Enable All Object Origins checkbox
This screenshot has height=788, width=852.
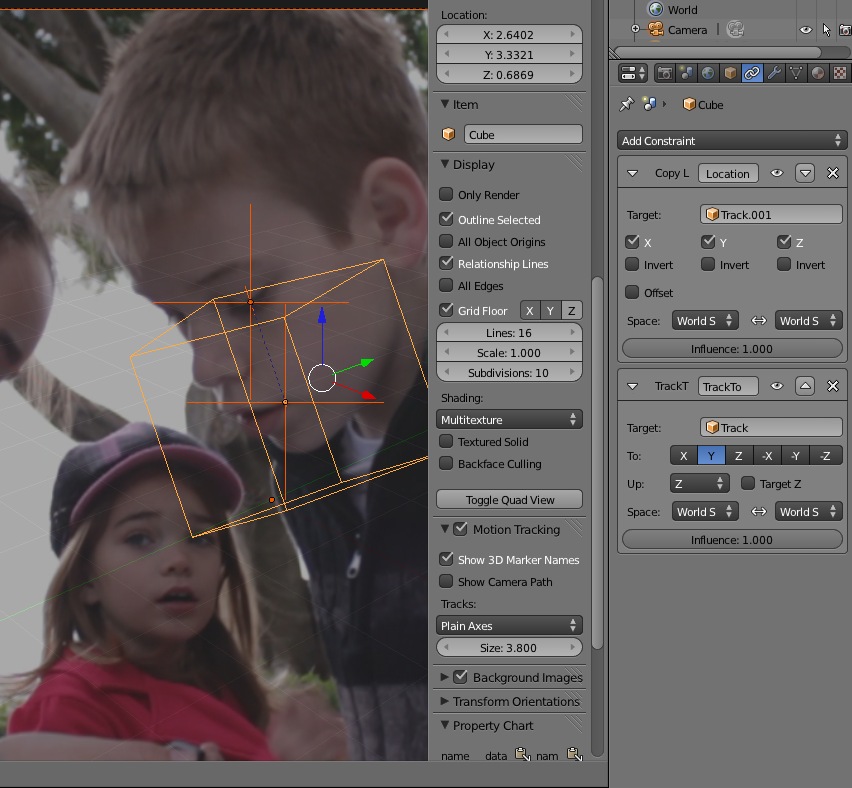click(446, 241)
